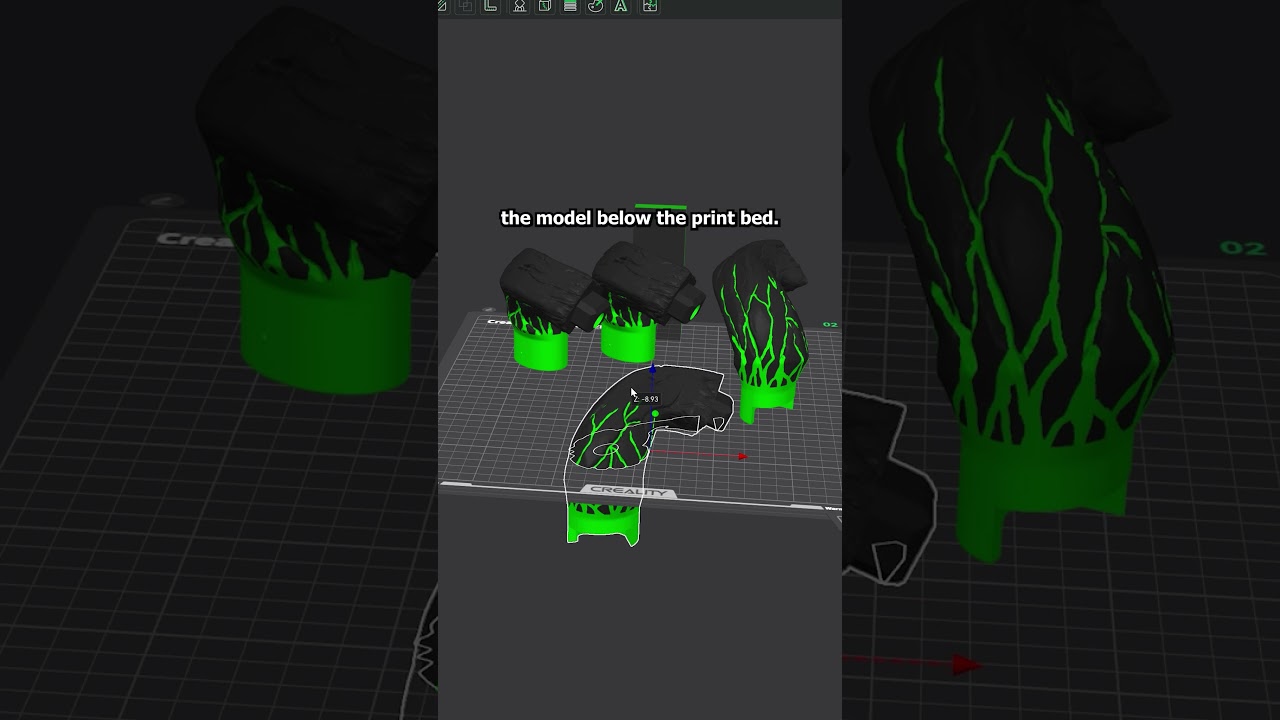This screenshot has width=1280, height=720.
Task: Select the text emboss 'A' tool
Action: point(621,6)
